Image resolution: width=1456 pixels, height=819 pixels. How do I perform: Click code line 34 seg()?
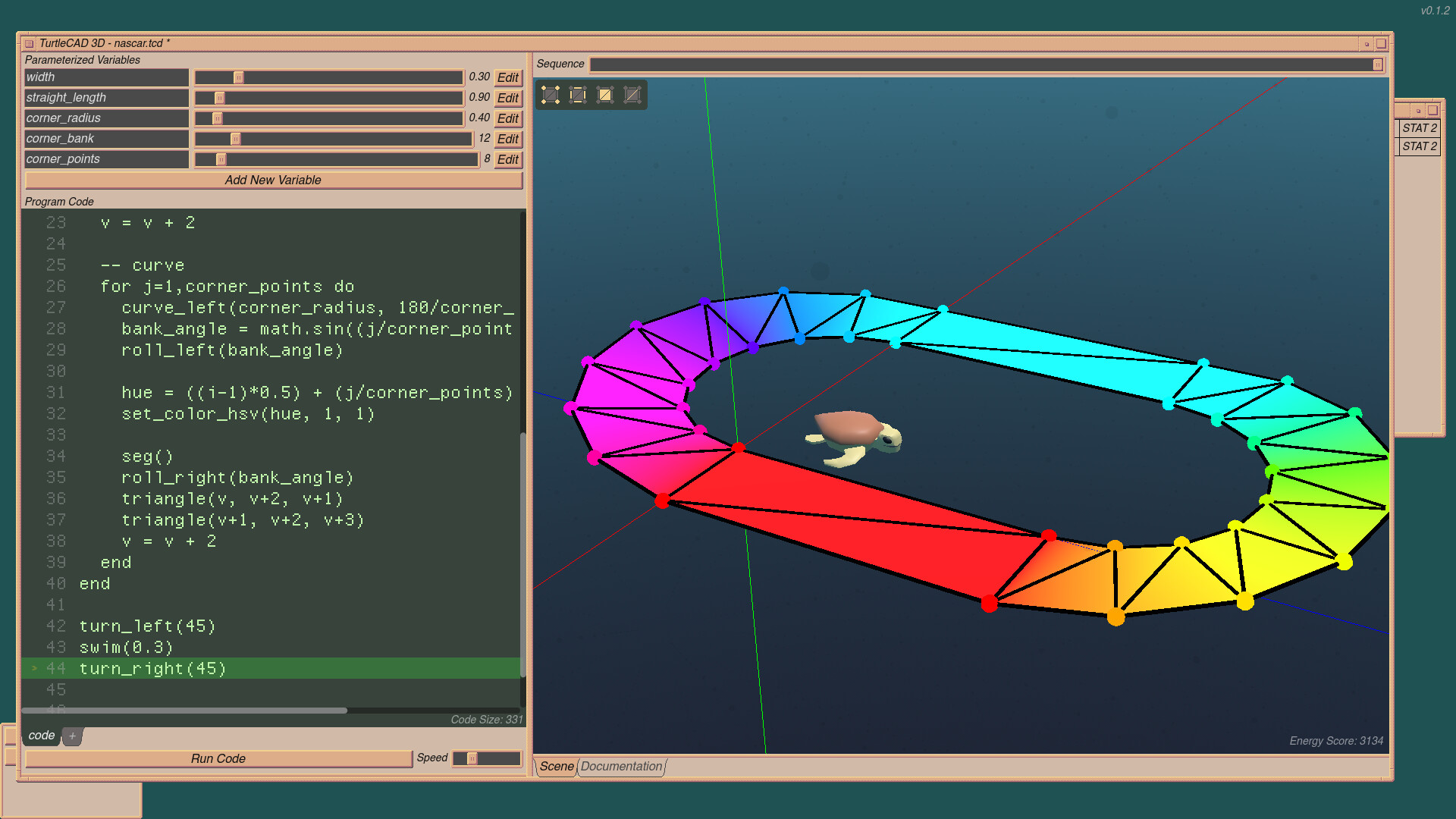(147, 456)
